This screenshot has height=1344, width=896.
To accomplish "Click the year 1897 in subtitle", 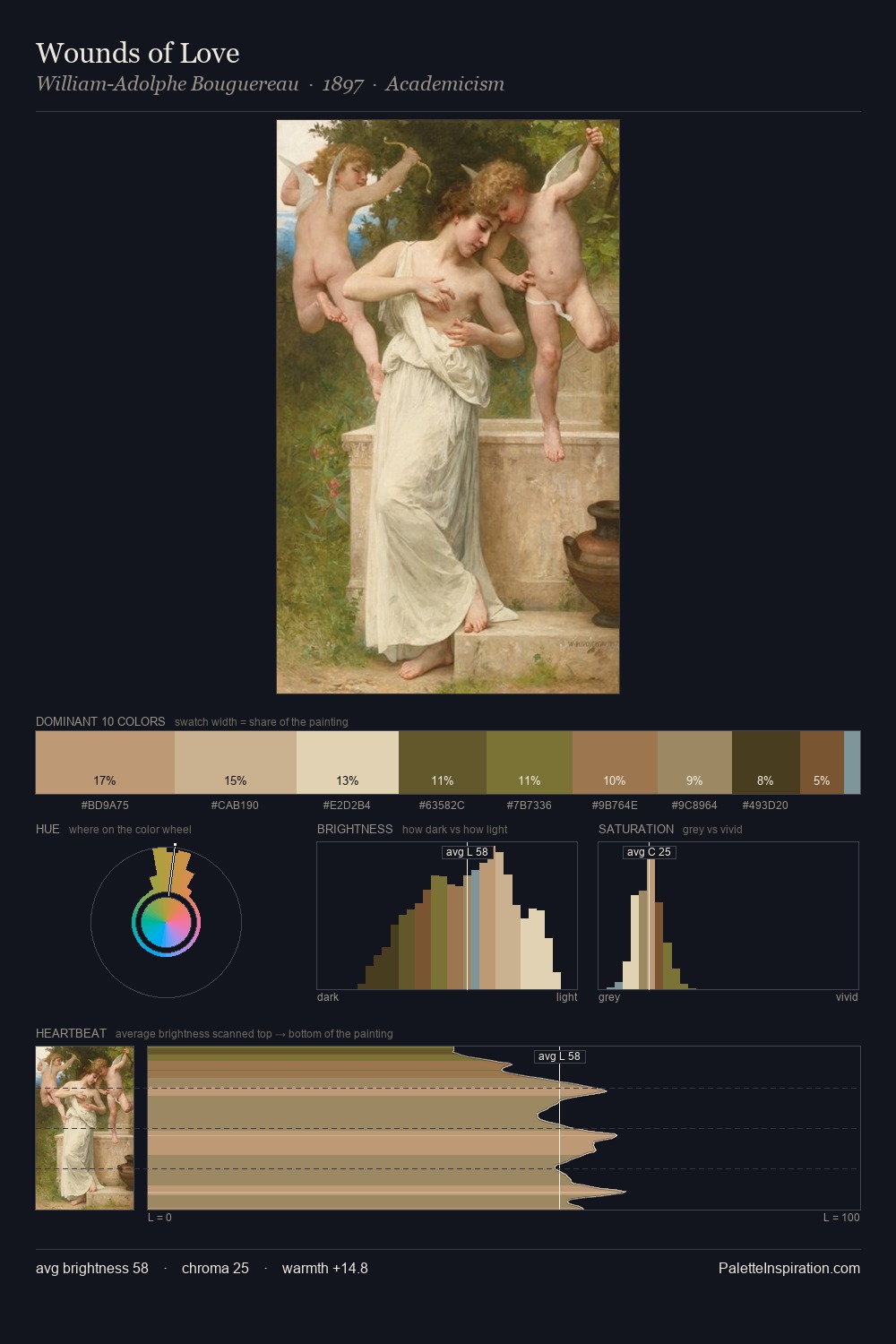I will [342, 84].
